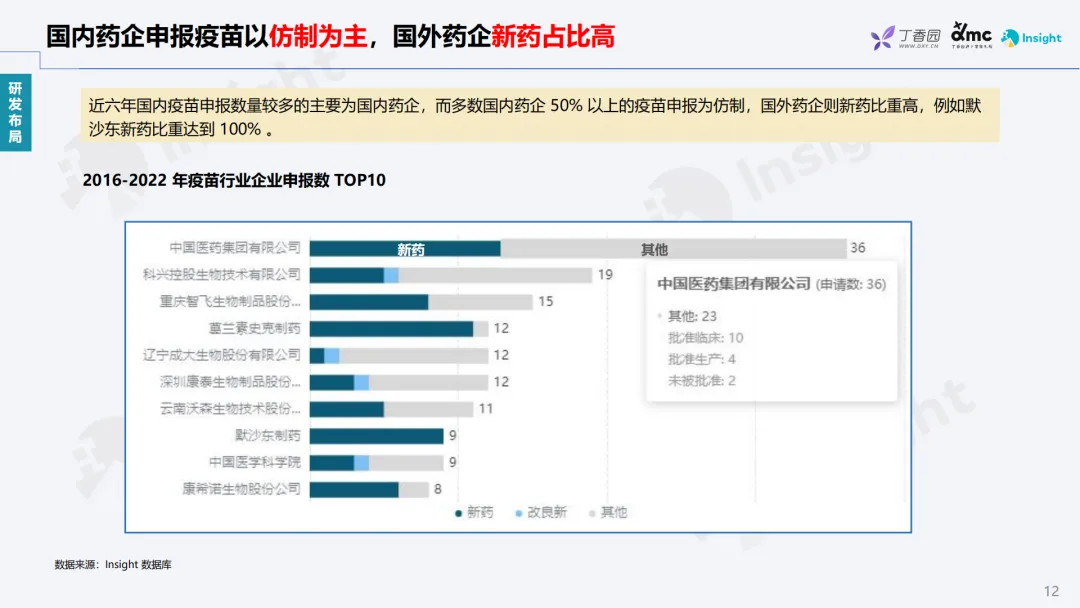Click the total value 15 label

click(x=546, y=302)
